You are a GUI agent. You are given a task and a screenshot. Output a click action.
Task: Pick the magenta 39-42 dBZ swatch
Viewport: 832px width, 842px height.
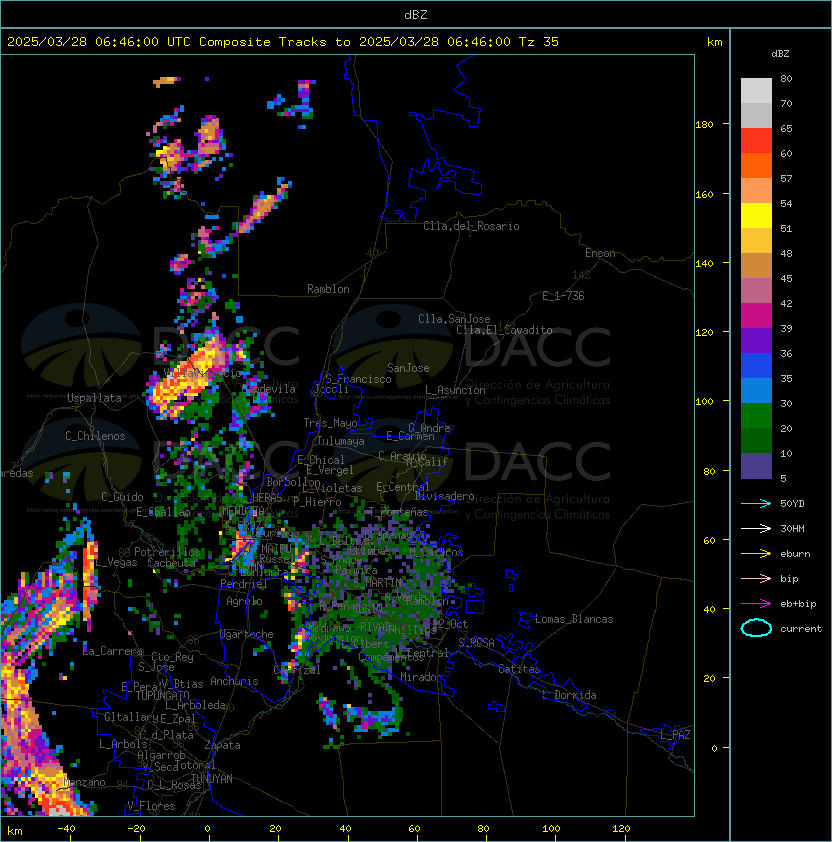click(x=756, y=316)
